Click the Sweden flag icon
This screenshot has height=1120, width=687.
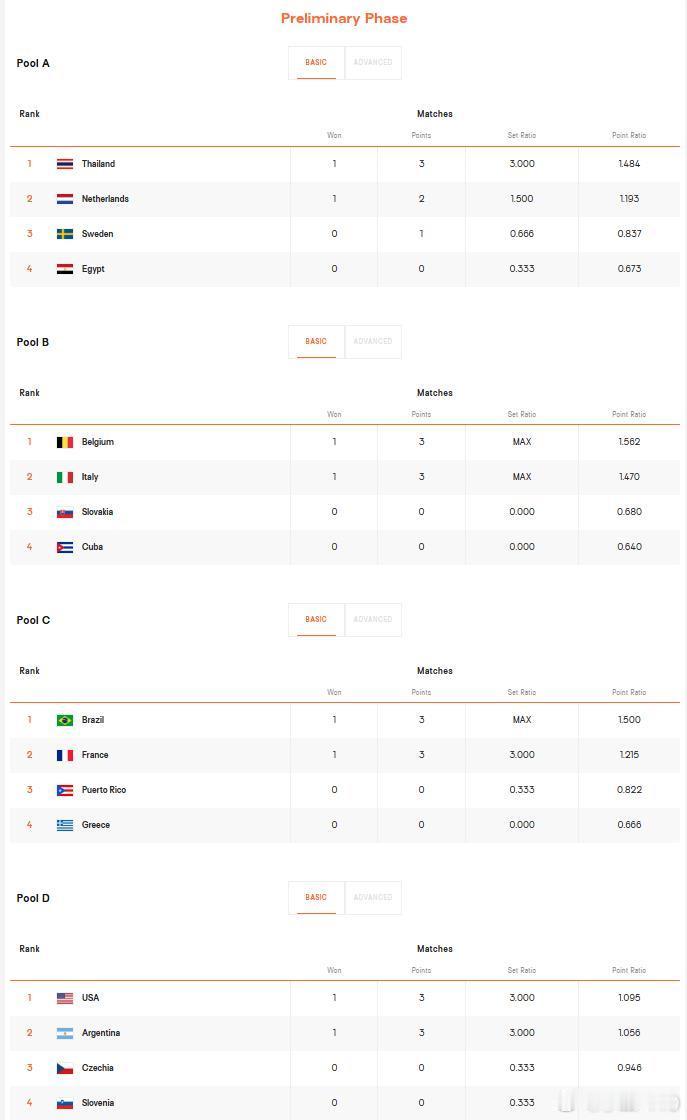pyautogui.click(x=65, y=234)
